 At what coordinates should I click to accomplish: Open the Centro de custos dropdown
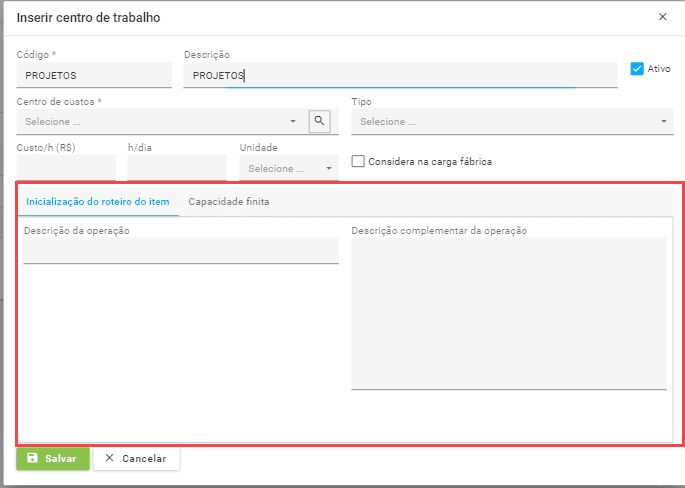(160, 122)
